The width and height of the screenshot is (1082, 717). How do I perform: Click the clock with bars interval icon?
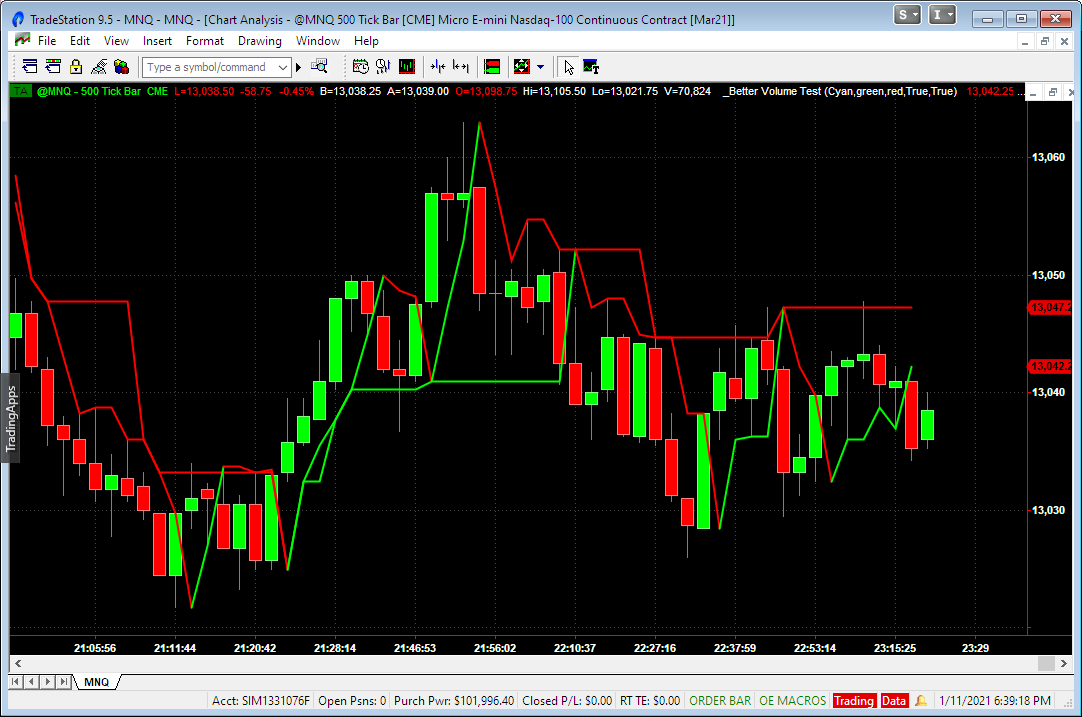click(383, 67)
